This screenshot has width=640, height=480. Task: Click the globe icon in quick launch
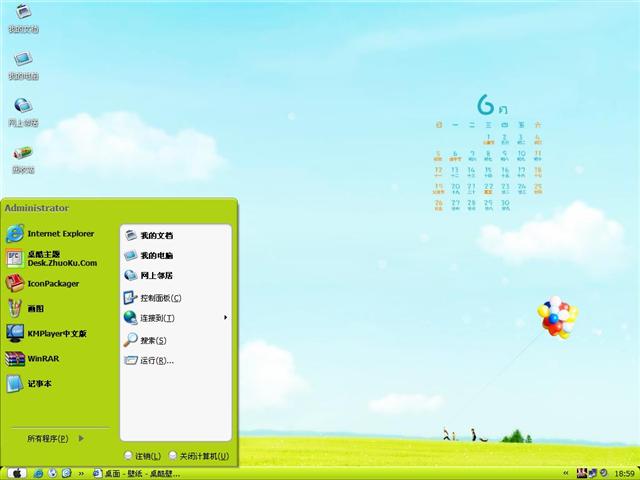52,473
